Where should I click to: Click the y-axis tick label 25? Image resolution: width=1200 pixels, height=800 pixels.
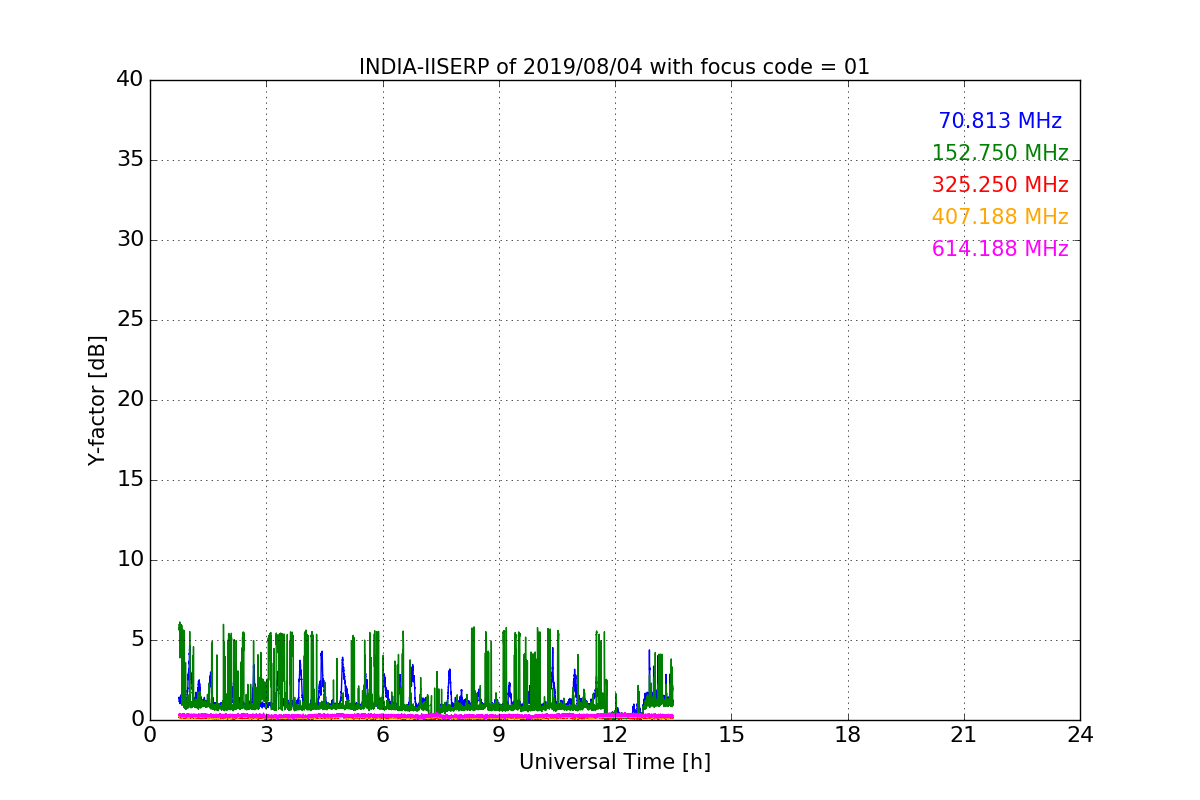(130, 320)
